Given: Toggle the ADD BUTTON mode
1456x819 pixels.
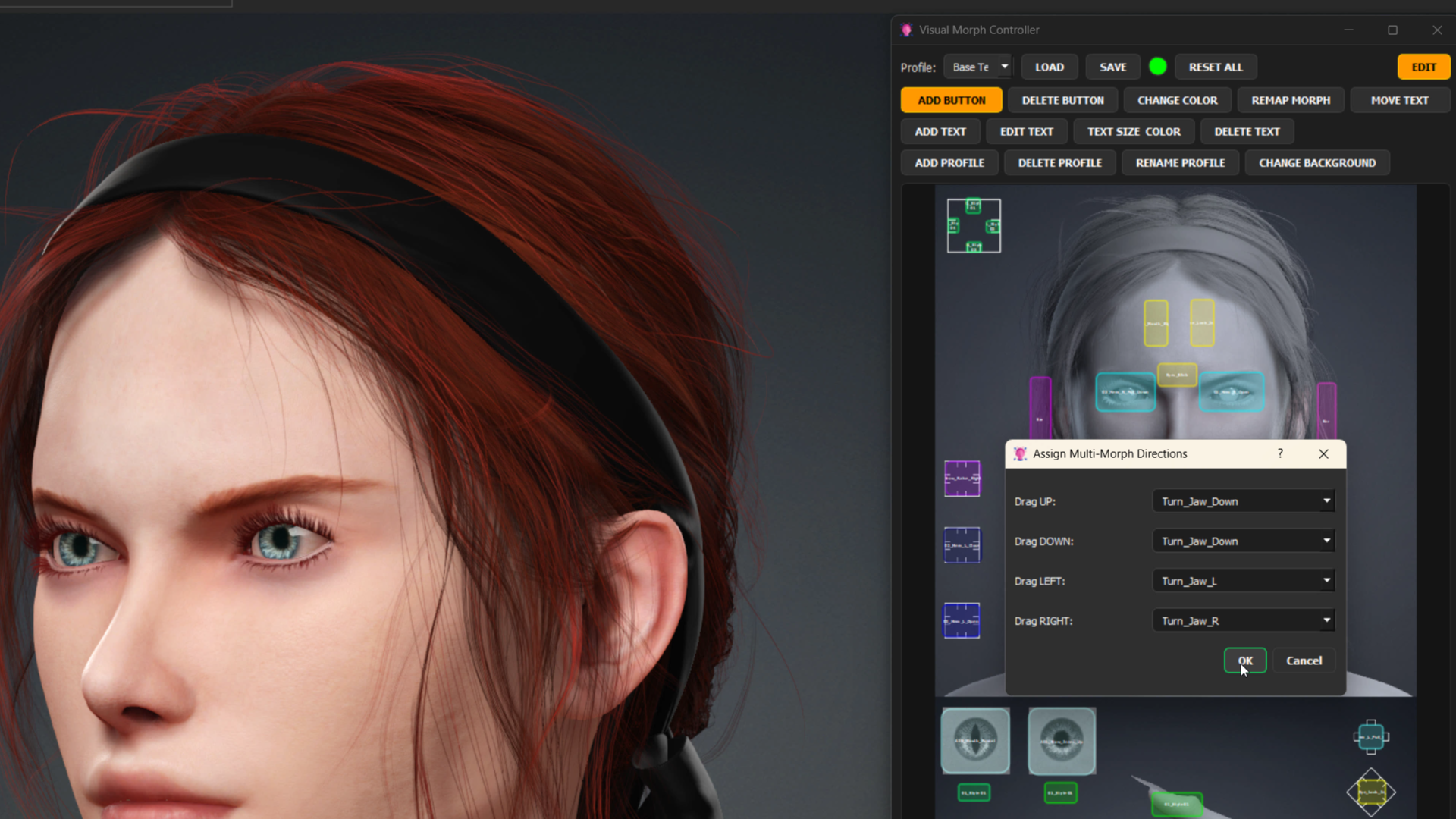Looking at the screenshot, I should [951, 100].
